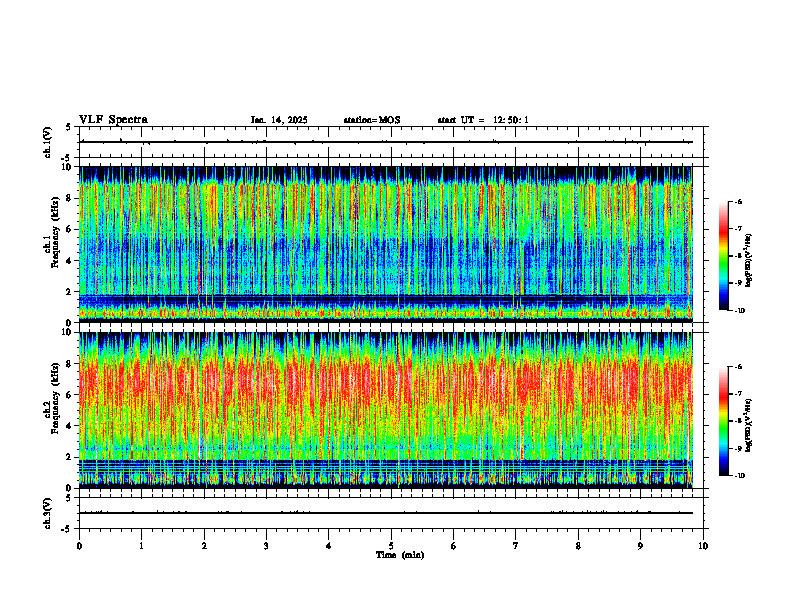Click the "Time (min)" x-axis label
This screenshot has height=612, width=792.
(x=400, y=555)
